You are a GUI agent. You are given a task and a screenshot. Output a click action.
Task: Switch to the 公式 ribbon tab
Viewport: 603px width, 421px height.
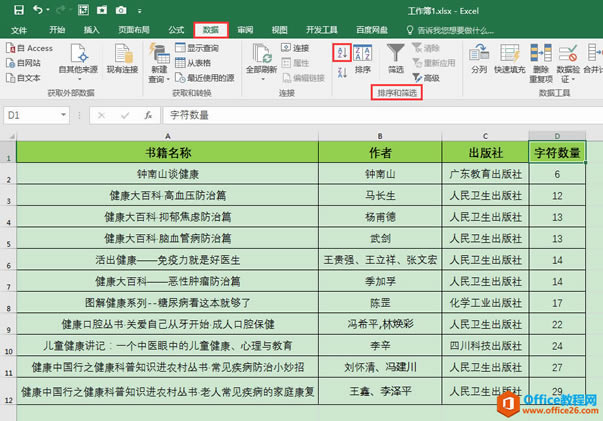(176, 30)
